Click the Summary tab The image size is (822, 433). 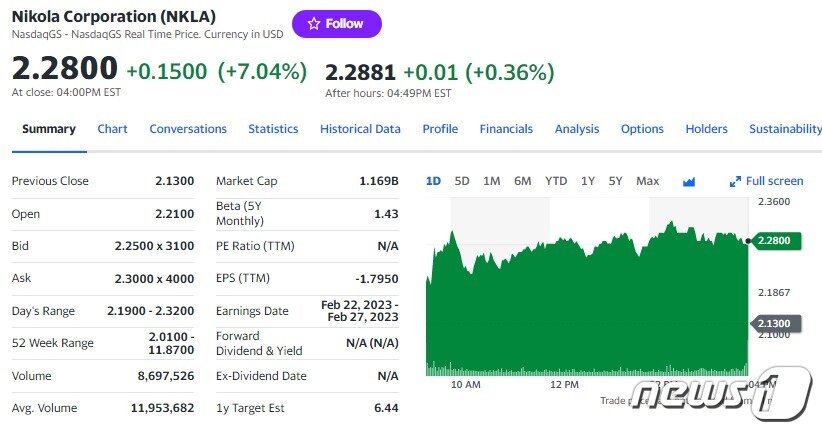pyautogui.click(x=49, y=129)
